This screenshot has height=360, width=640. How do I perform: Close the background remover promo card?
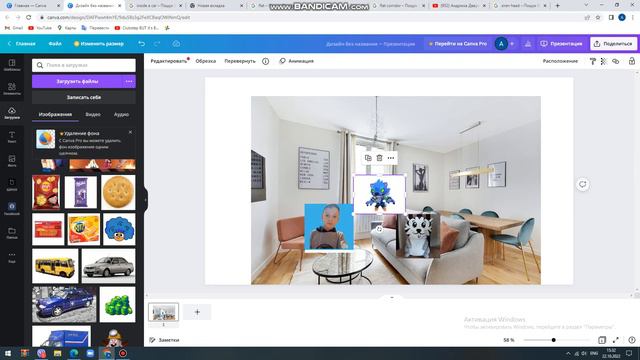130,132
